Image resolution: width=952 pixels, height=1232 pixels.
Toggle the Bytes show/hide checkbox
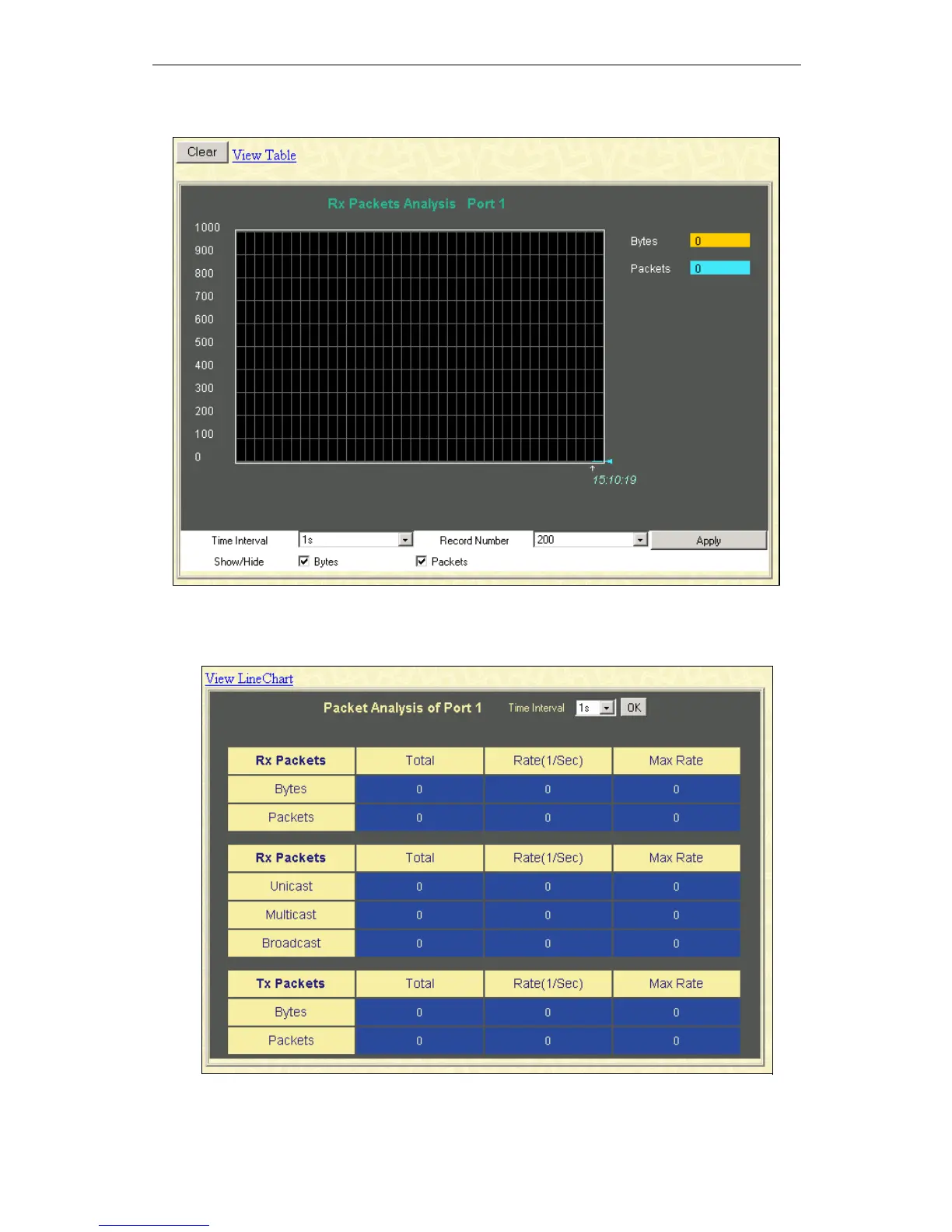304,561
